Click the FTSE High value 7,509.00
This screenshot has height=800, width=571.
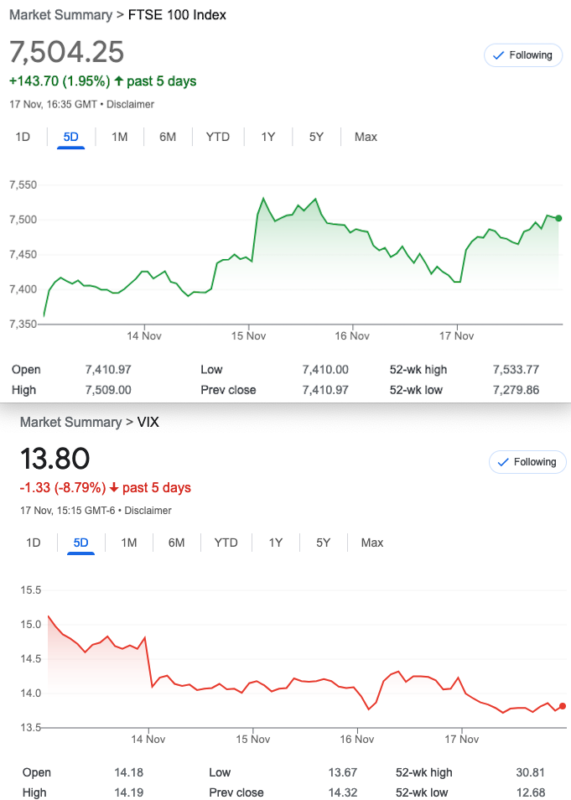(108, 390)
